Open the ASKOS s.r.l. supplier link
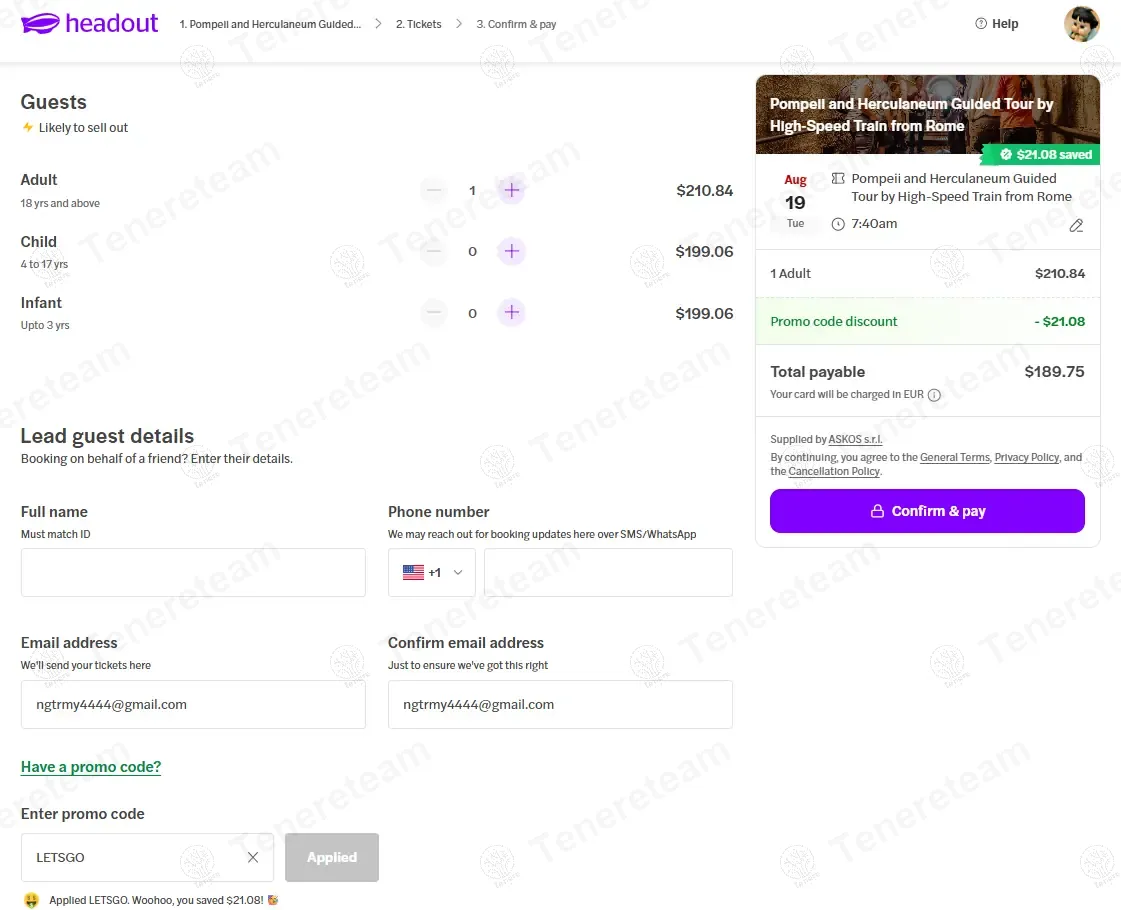This screenshot has width=1121, height=910. [x=855, y=440]
